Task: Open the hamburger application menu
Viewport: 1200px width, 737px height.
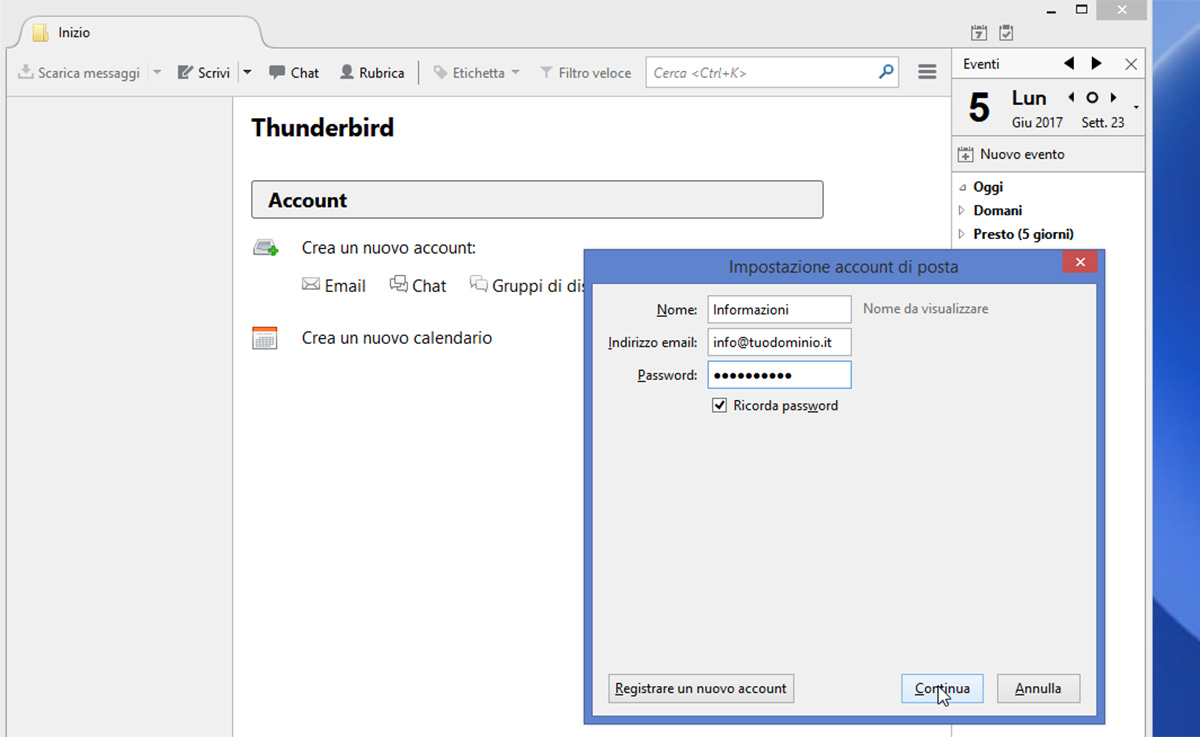Action: 927,73
